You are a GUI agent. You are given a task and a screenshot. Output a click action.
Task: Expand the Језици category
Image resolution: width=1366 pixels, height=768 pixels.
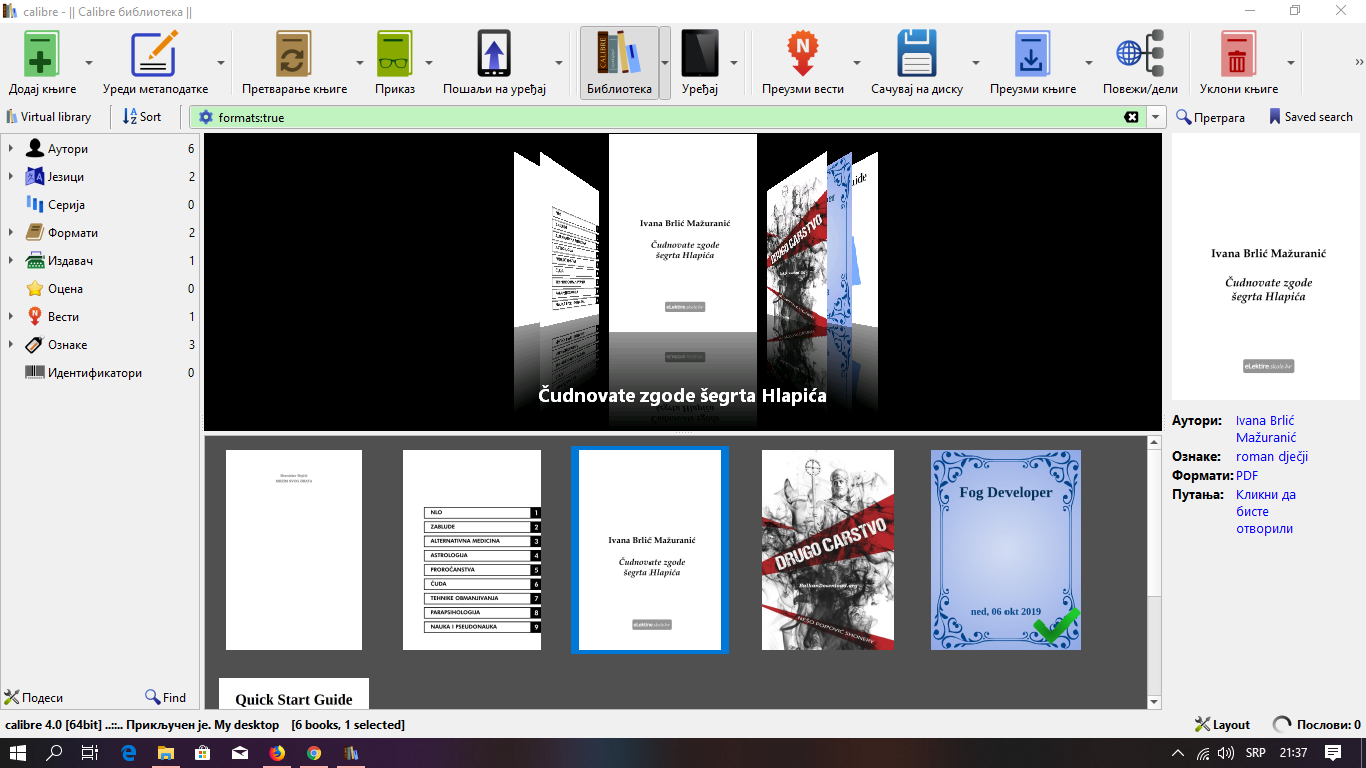point(10,177)
